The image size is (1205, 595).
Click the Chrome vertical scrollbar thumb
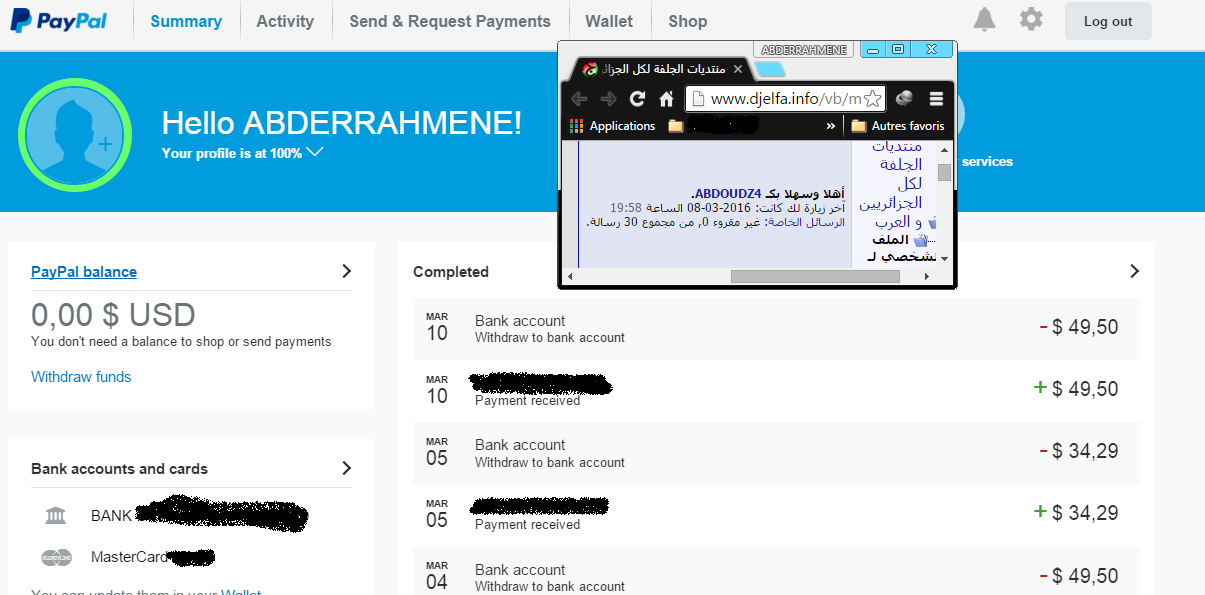point(944,172)
